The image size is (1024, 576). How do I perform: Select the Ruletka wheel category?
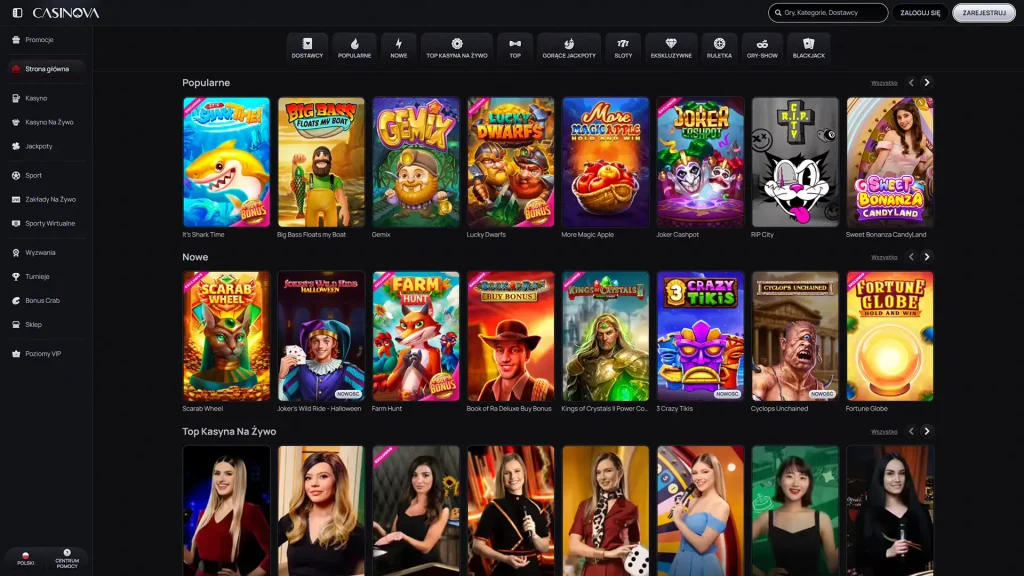[719, 48]
